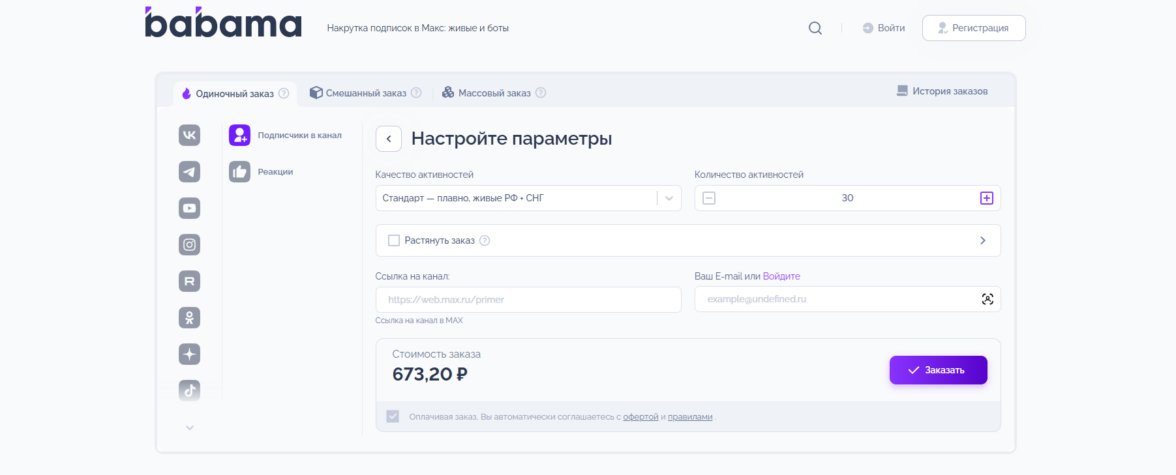Pick the Instagram icon in sidebar
This screenshot has width=1176, height=475.
point(189,244)
